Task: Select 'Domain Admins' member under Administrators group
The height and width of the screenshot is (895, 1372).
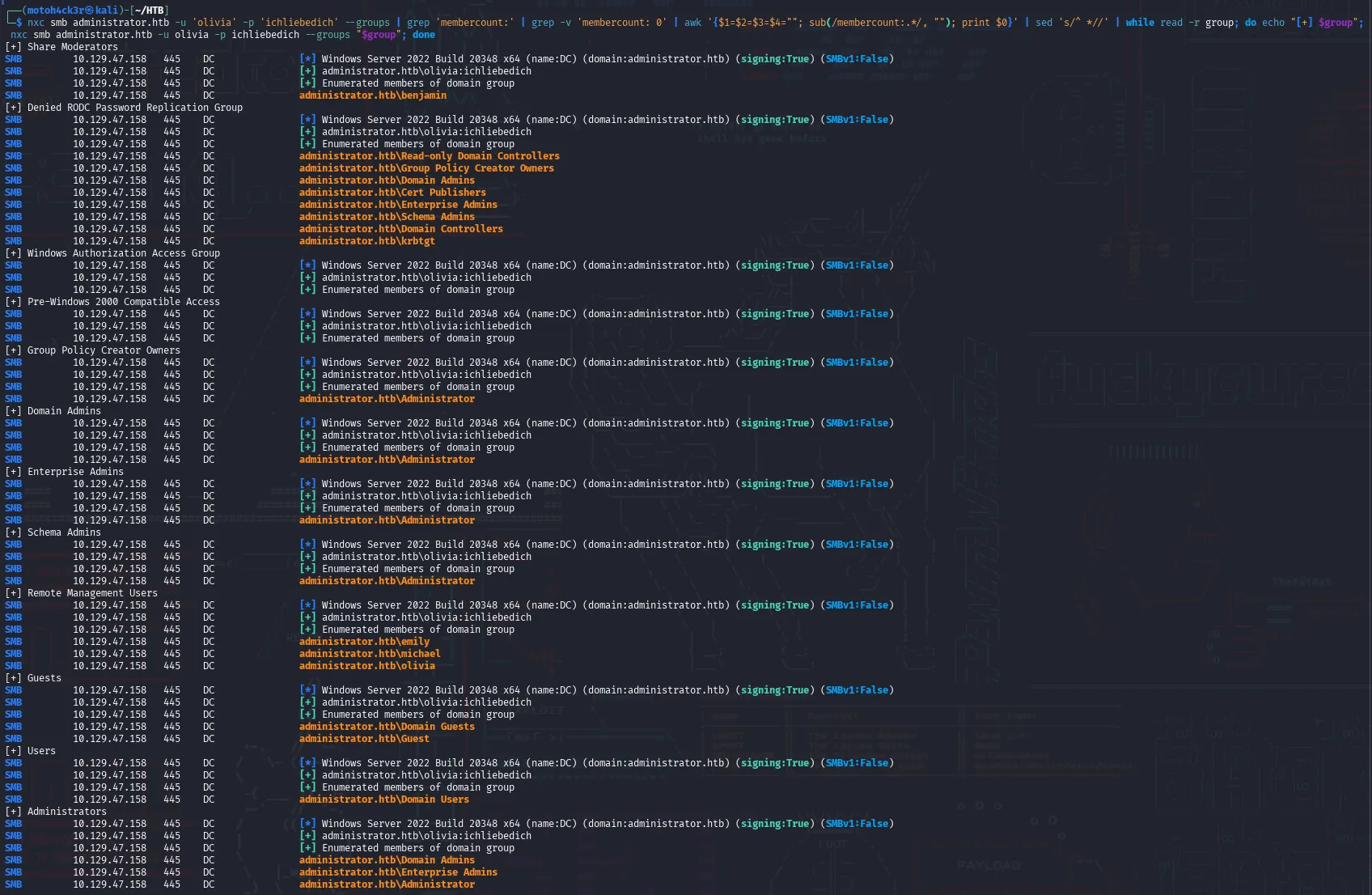Action: pyautogui.click(x=387, y=860)
